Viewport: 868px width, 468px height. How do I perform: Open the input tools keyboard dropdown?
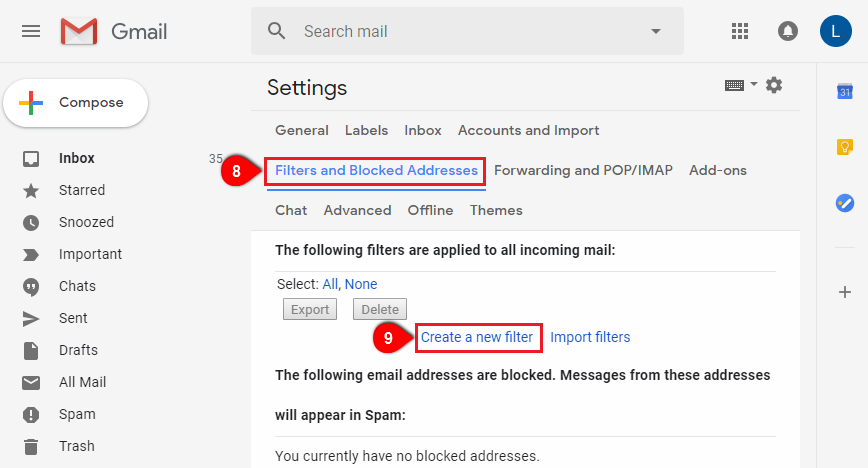click(741, 85)
